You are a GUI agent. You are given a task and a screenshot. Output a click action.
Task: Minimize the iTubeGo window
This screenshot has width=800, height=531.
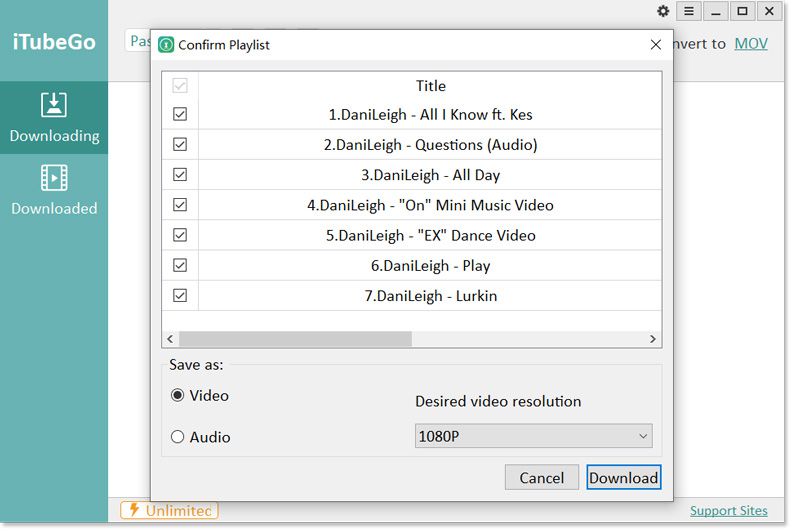pos(716,11)
